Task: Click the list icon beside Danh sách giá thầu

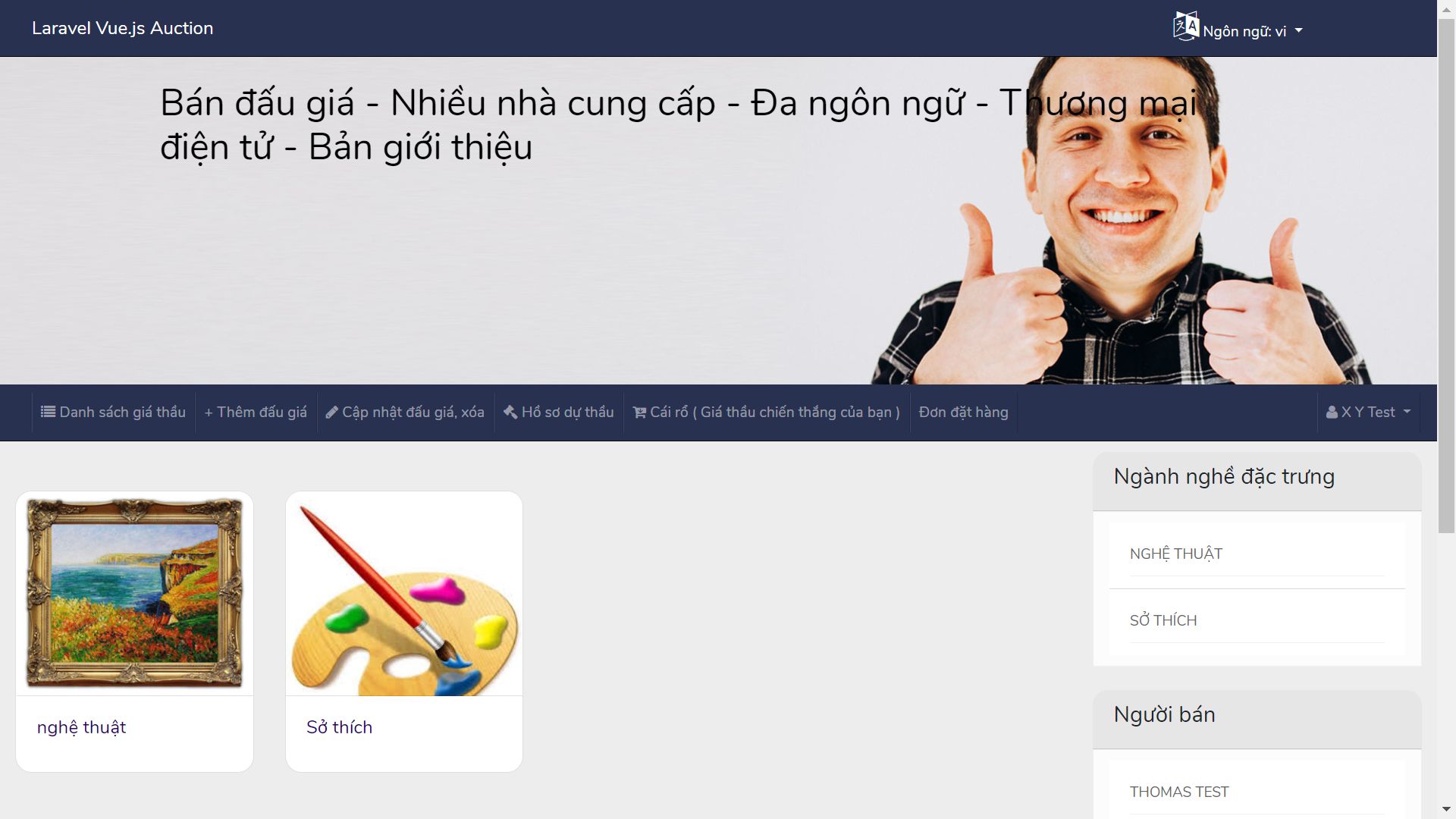Action: (x=48, y=412)
